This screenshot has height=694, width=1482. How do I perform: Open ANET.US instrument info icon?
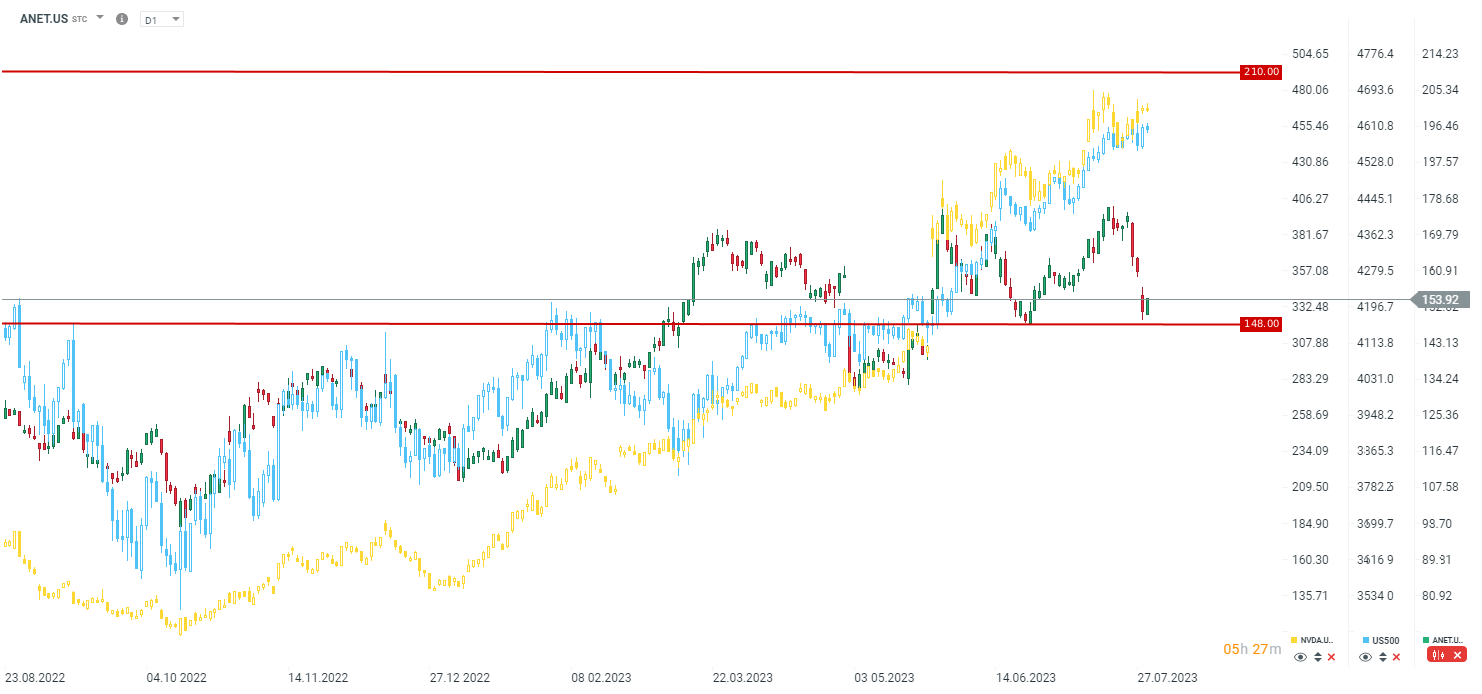[122, 19]
